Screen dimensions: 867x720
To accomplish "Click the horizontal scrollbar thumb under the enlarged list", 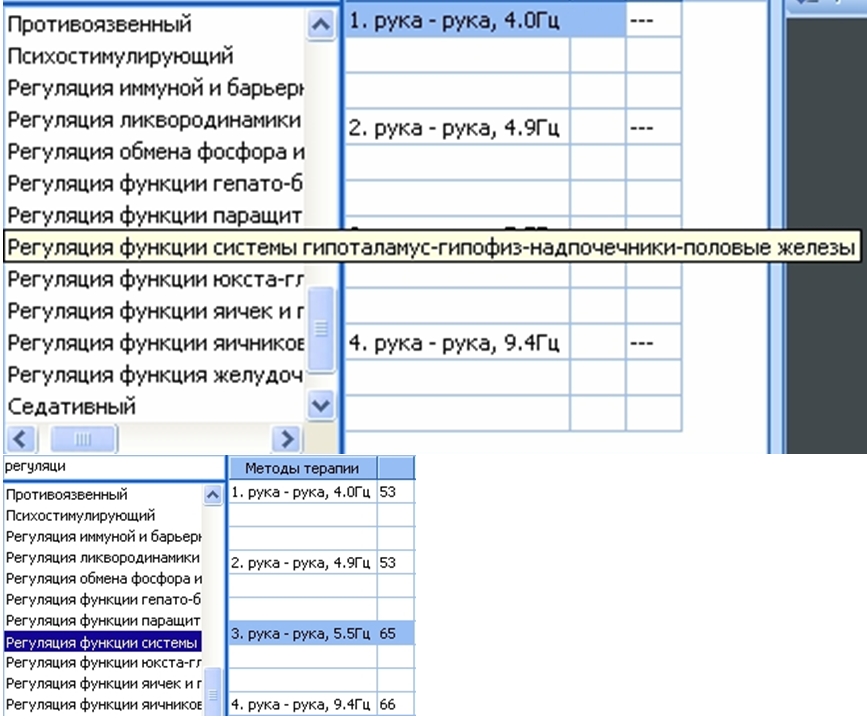I will tap(83, 439).
